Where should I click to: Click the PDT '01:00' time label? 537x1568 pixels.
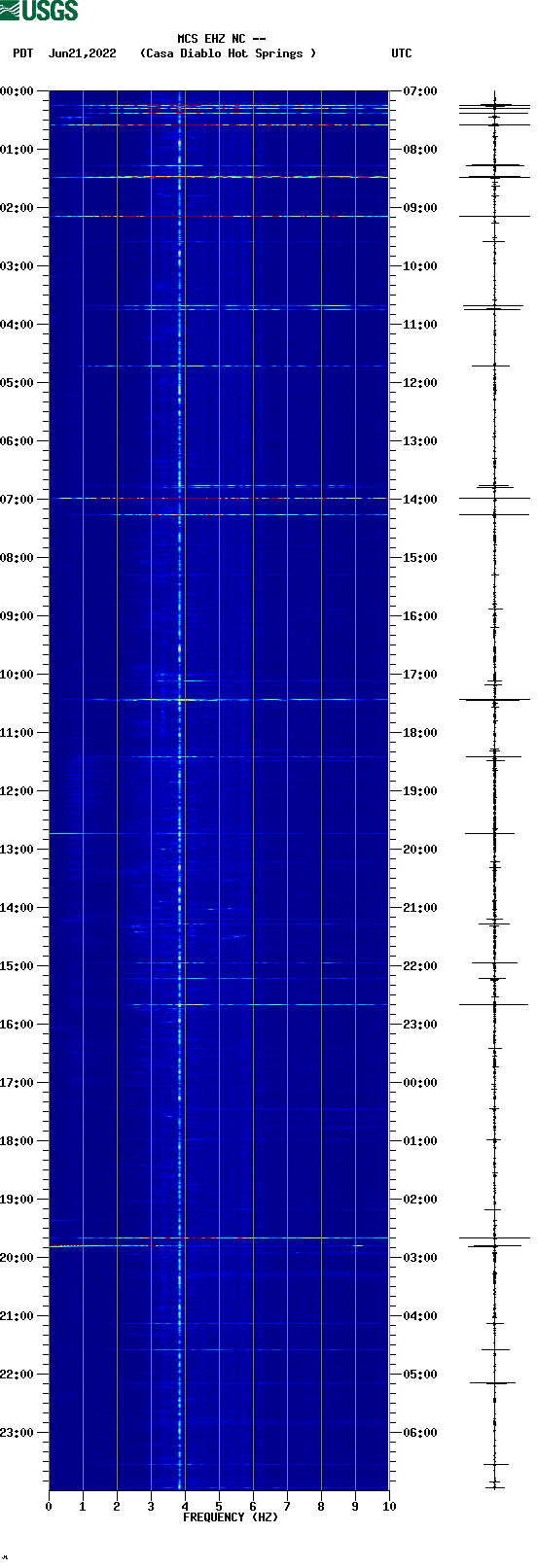point(17,150)
